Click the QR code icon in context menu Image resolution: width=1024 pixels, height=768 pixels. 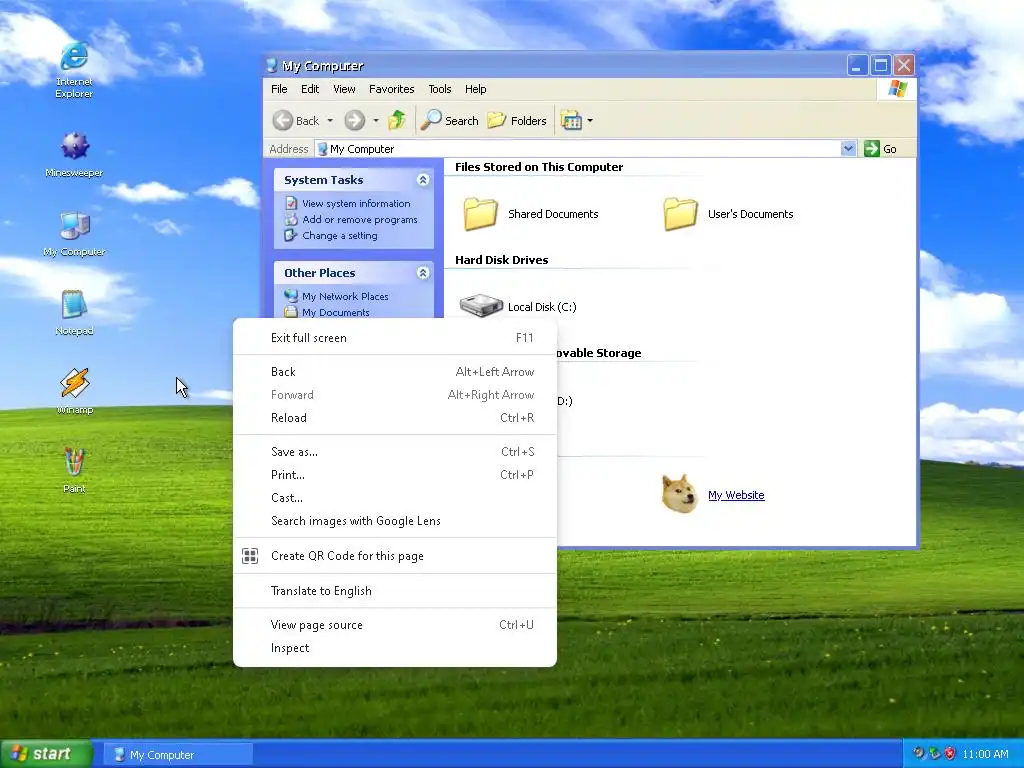(249, 556)
